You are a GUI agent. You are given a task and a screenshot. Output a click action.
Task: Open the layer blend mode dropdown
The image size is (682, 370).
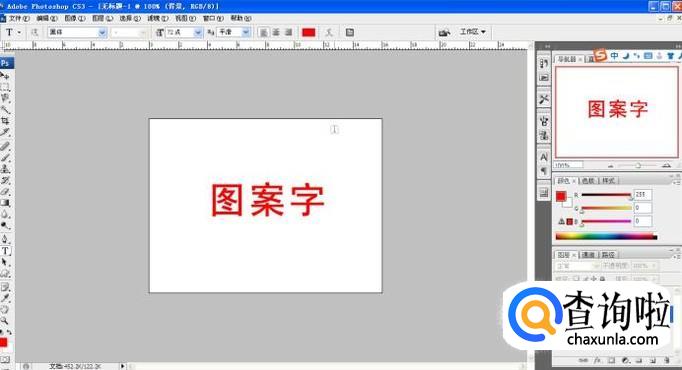coord(578,266)
